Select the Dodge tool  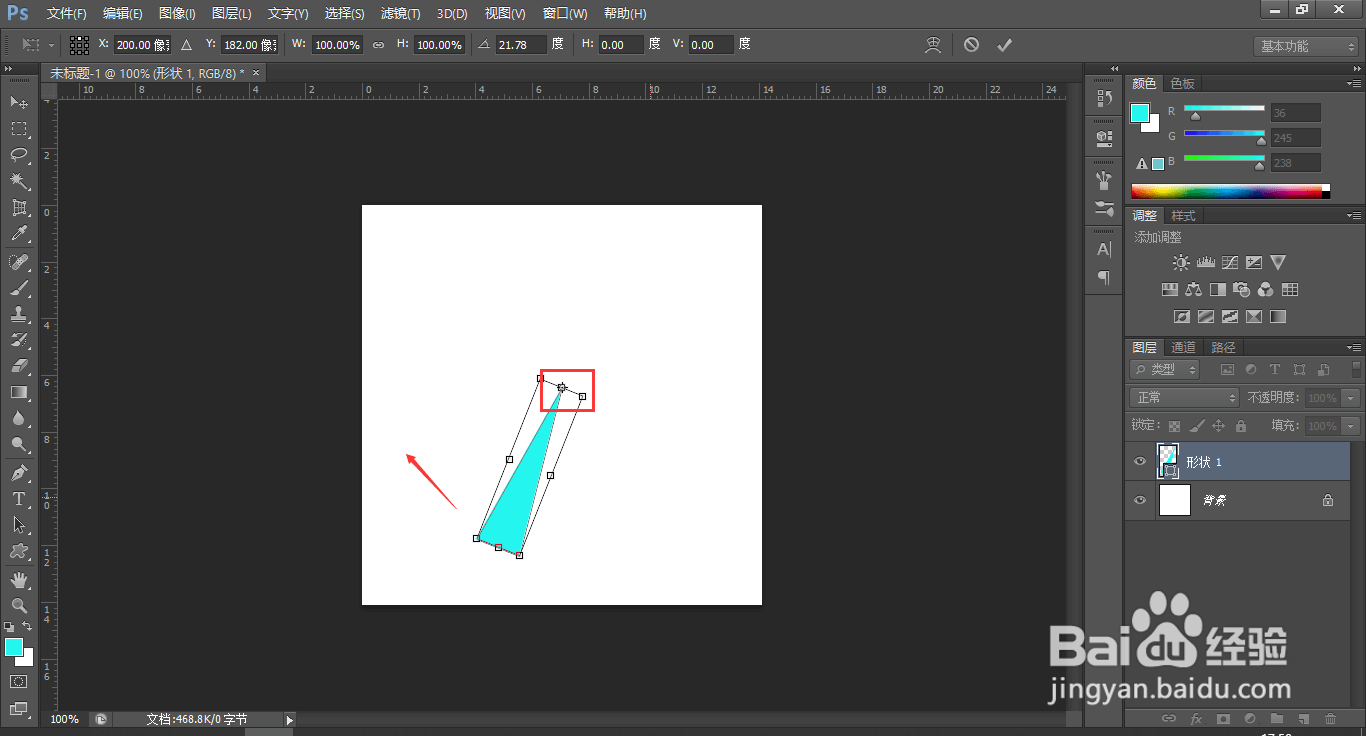click(18, 444)
